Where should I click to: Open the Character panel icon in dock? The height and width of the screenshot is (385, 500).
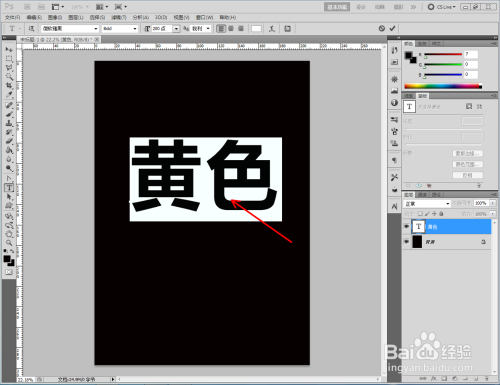[394, 207]
